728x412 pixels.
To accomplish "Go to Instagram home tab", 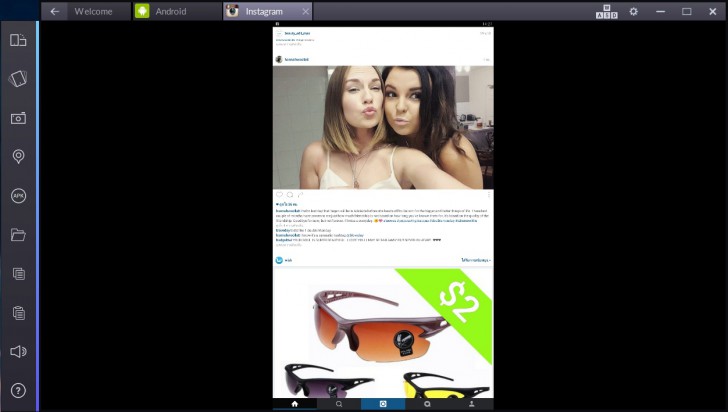I will click(294, 404).
